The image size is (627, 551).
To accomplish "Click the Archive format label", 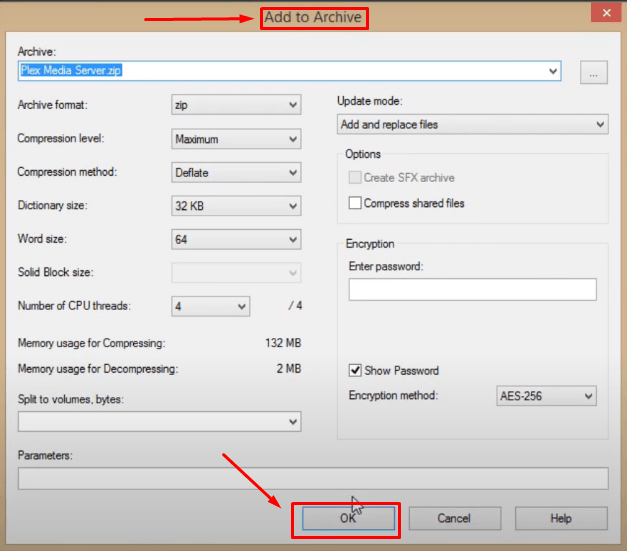I will [52, 105].
